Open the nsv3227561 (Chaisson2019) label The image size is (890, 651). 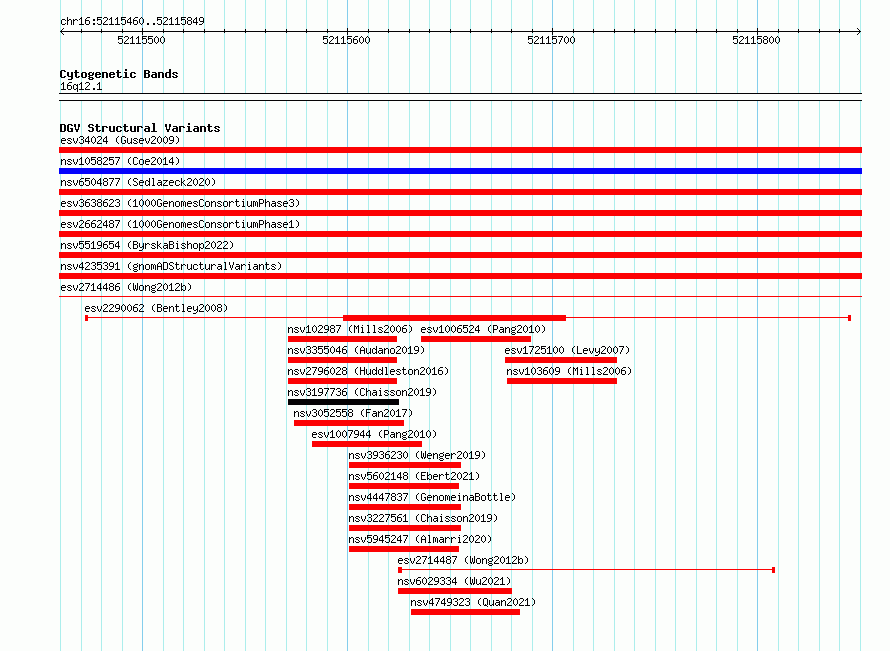pyautogui.click(x=423, y=518)
